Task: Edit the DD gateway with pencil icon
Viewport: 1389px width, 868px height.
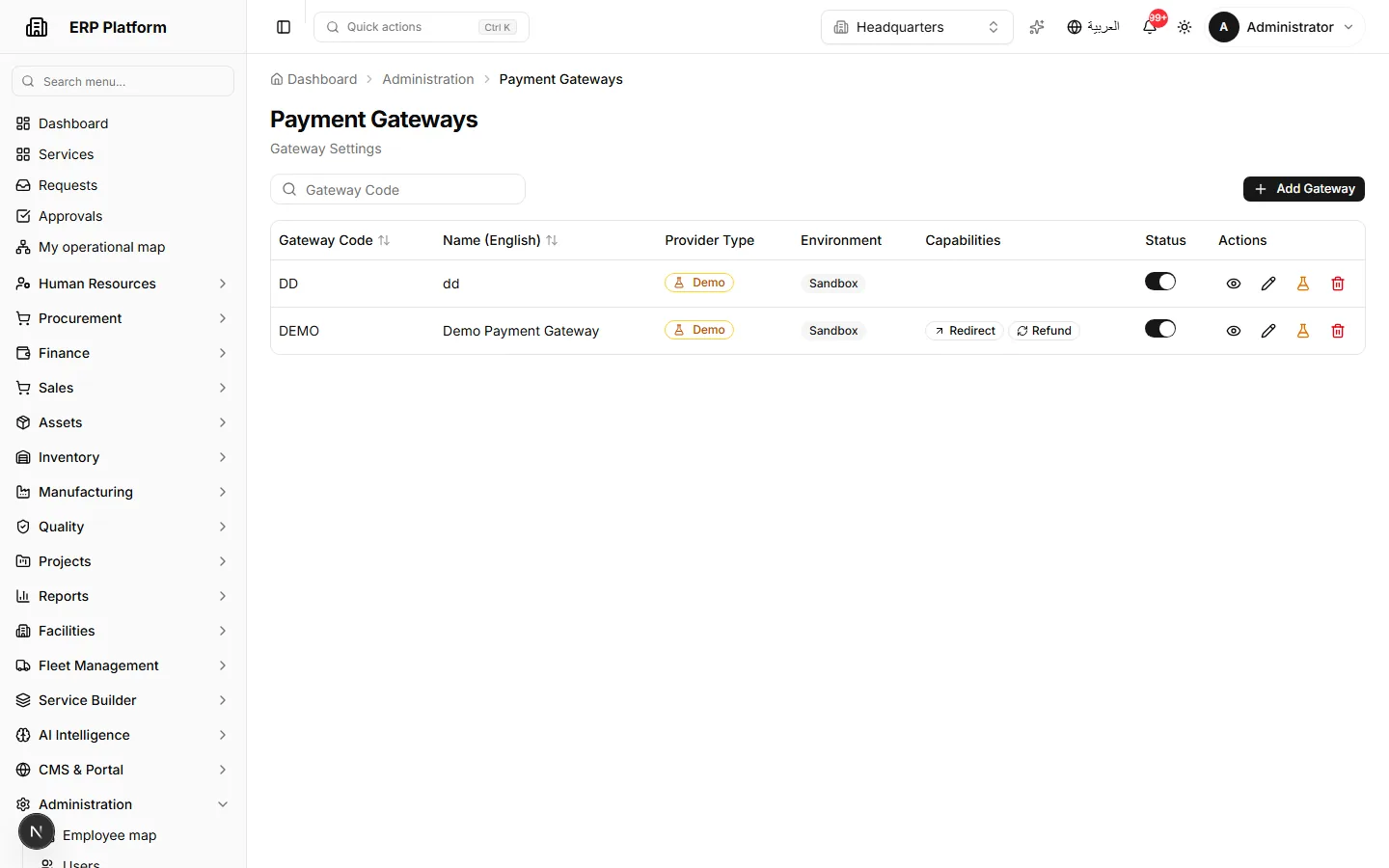Action: pyautogui.click(x=1268, y=284)
